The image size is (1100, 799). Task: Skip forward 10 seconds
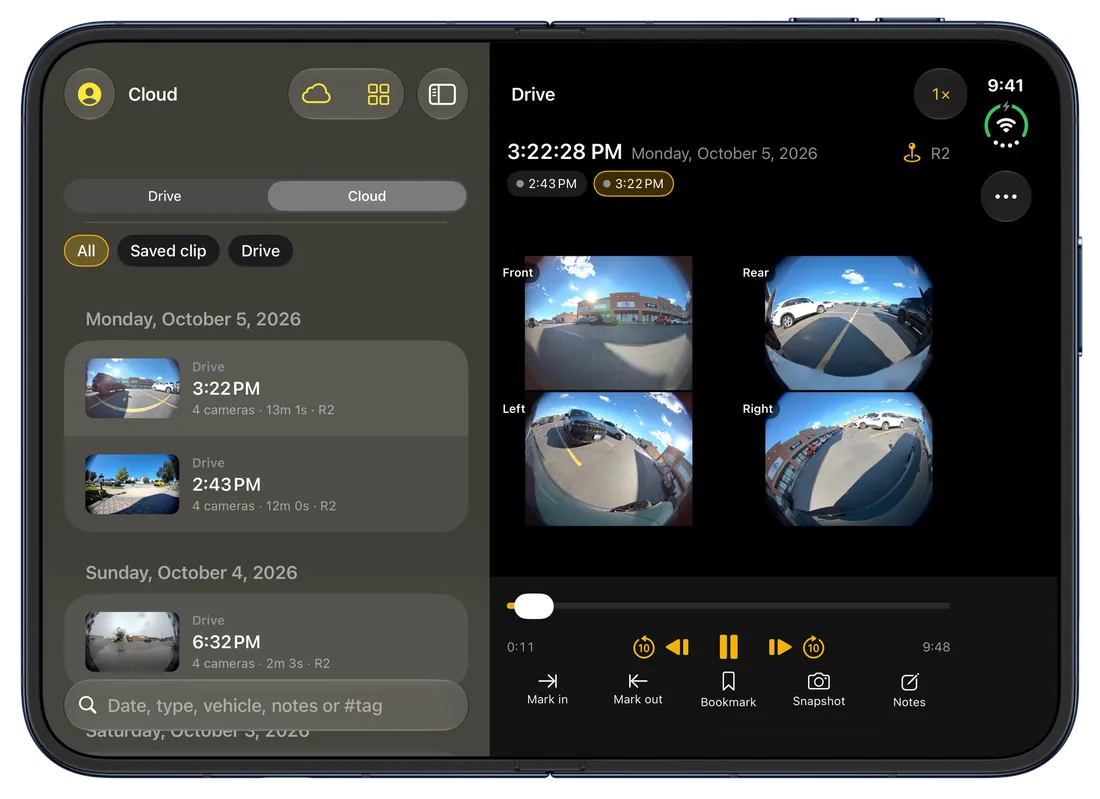(x=813, y=647)
